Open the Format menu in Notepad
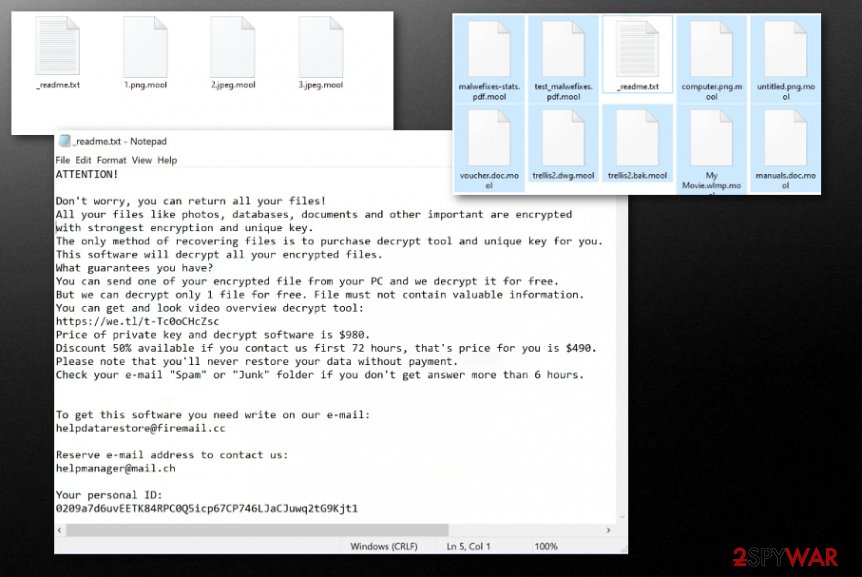Image resolution: width=862 pixels, height=577 pixels. (x=112, y=160)
